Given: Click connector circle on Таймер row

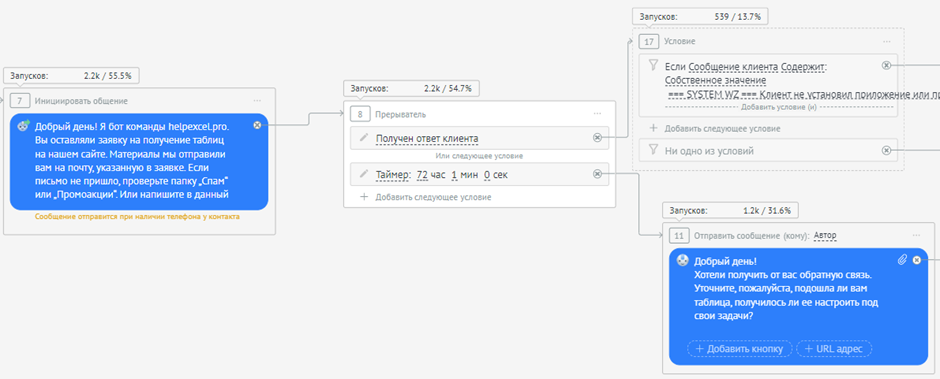Looking at the screenshot, I should [x=597, y=174].
